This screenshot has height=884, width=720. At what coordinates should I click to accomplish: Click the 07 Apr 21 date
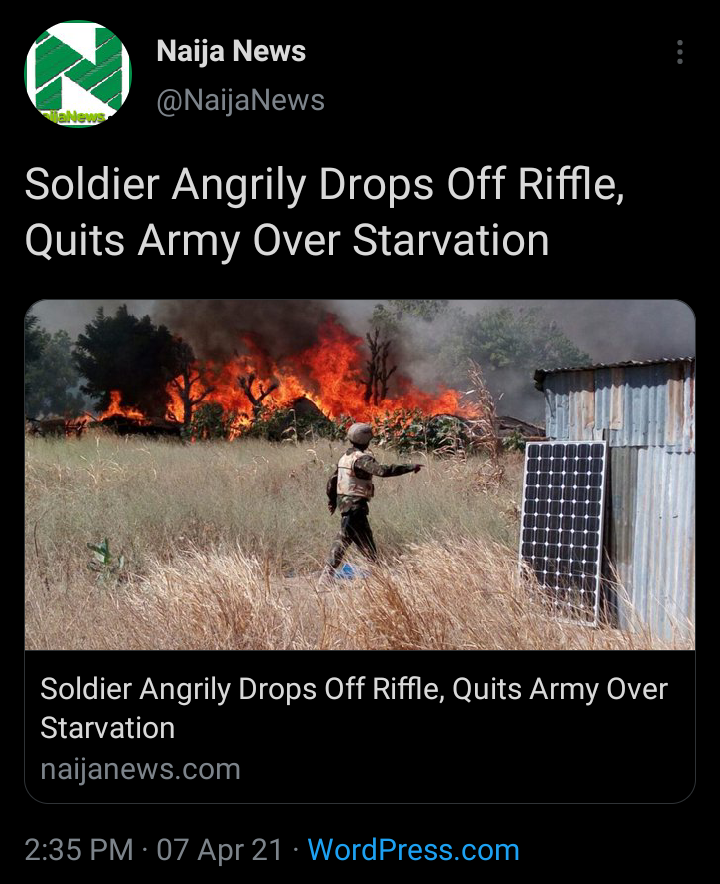pos(219,850)
